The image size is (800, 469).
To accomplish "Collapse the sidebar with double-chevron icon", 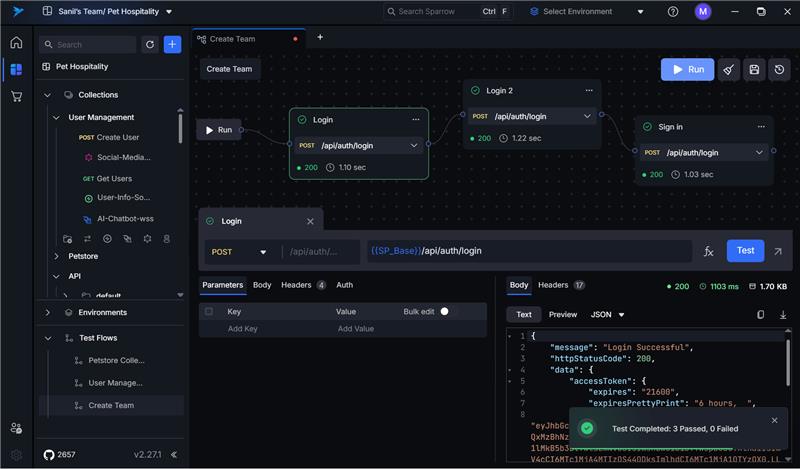I will pos(174,454).
